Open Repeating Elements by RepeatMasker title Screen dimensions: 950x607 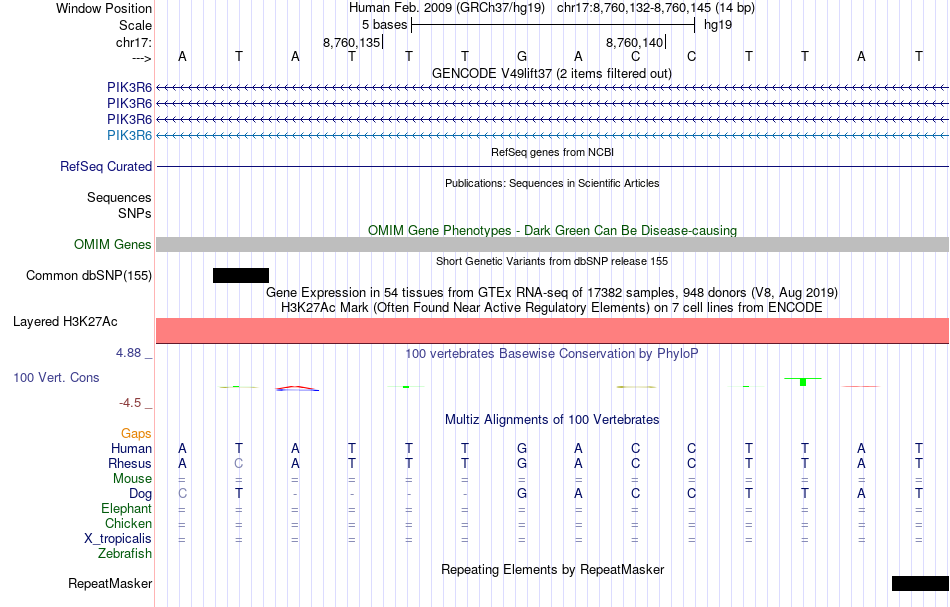552,570
